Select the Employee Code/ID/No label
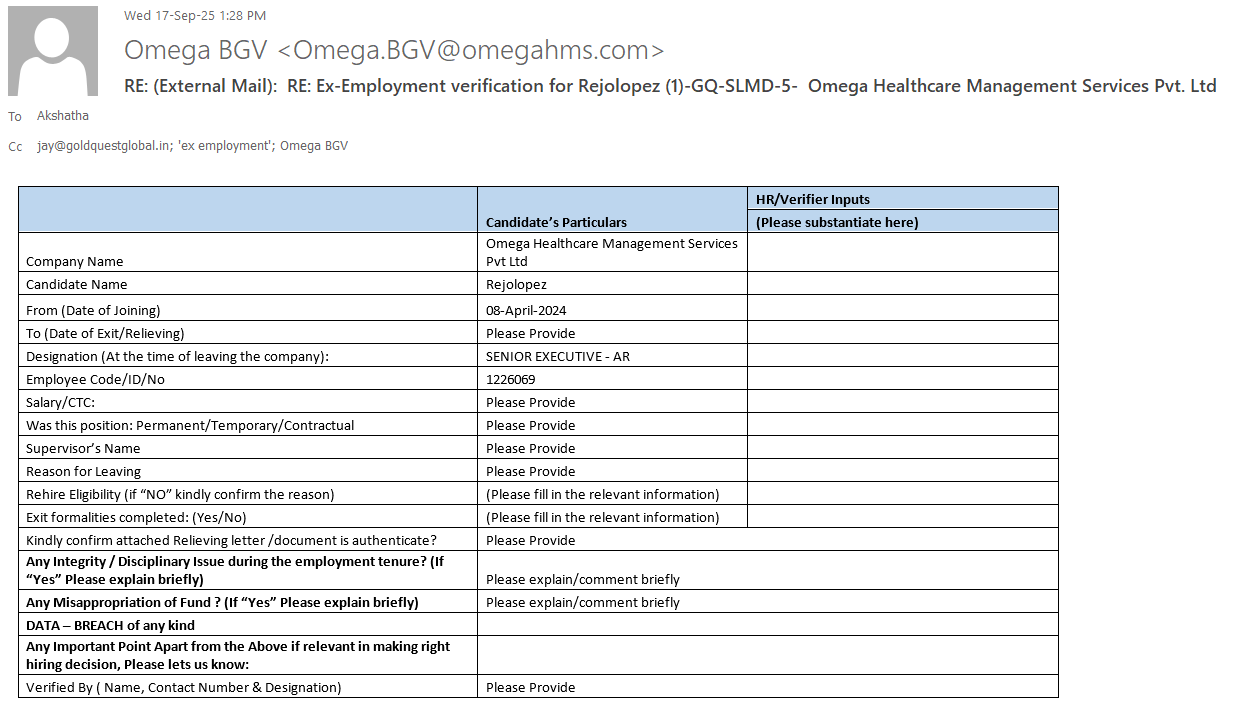Image resolution: width=1242 pixels, height=711 pixels. click(95, 379)
